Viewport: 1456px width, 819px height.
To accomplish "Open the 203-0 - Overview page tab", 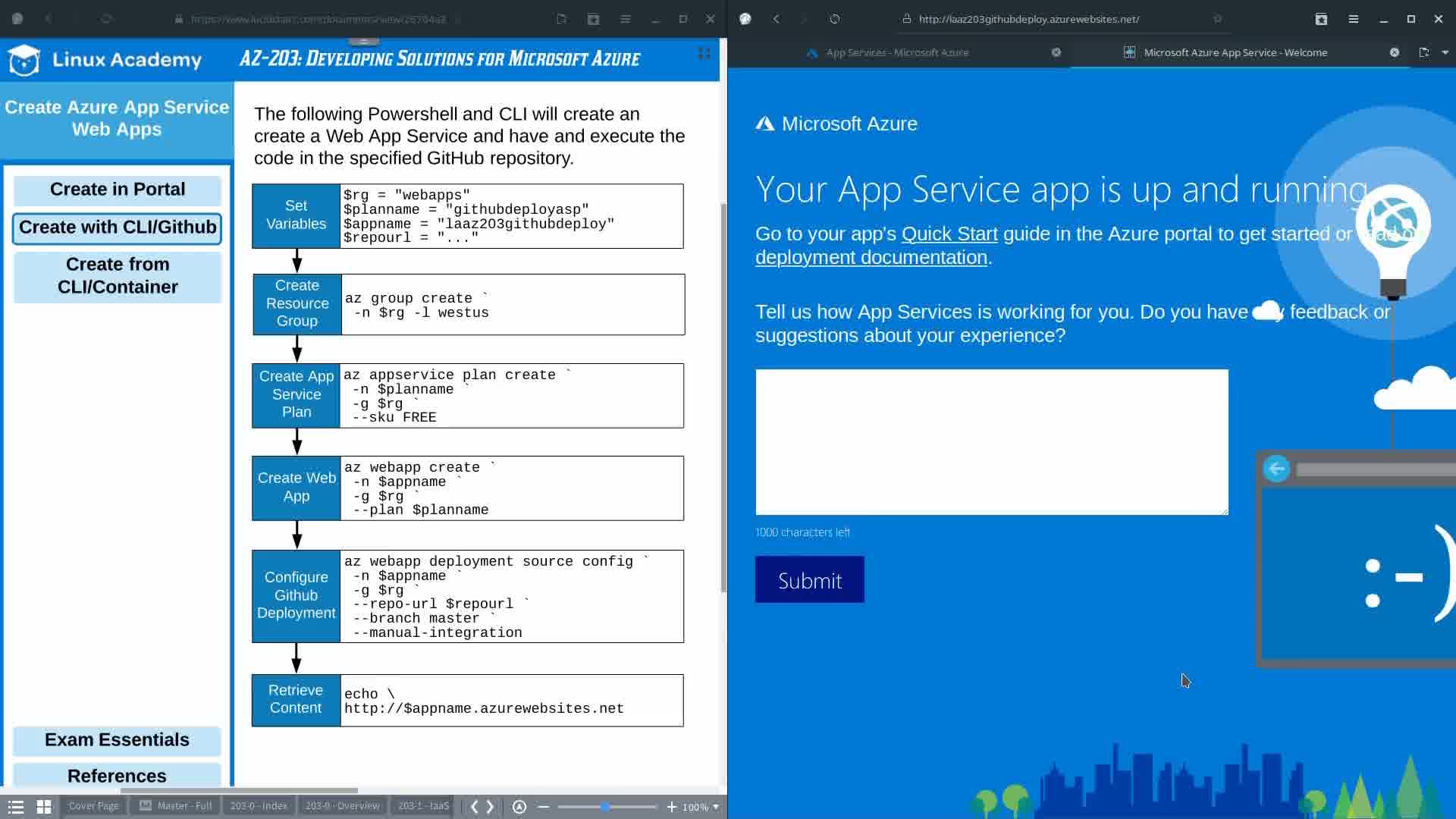I will tap(342, 805).
